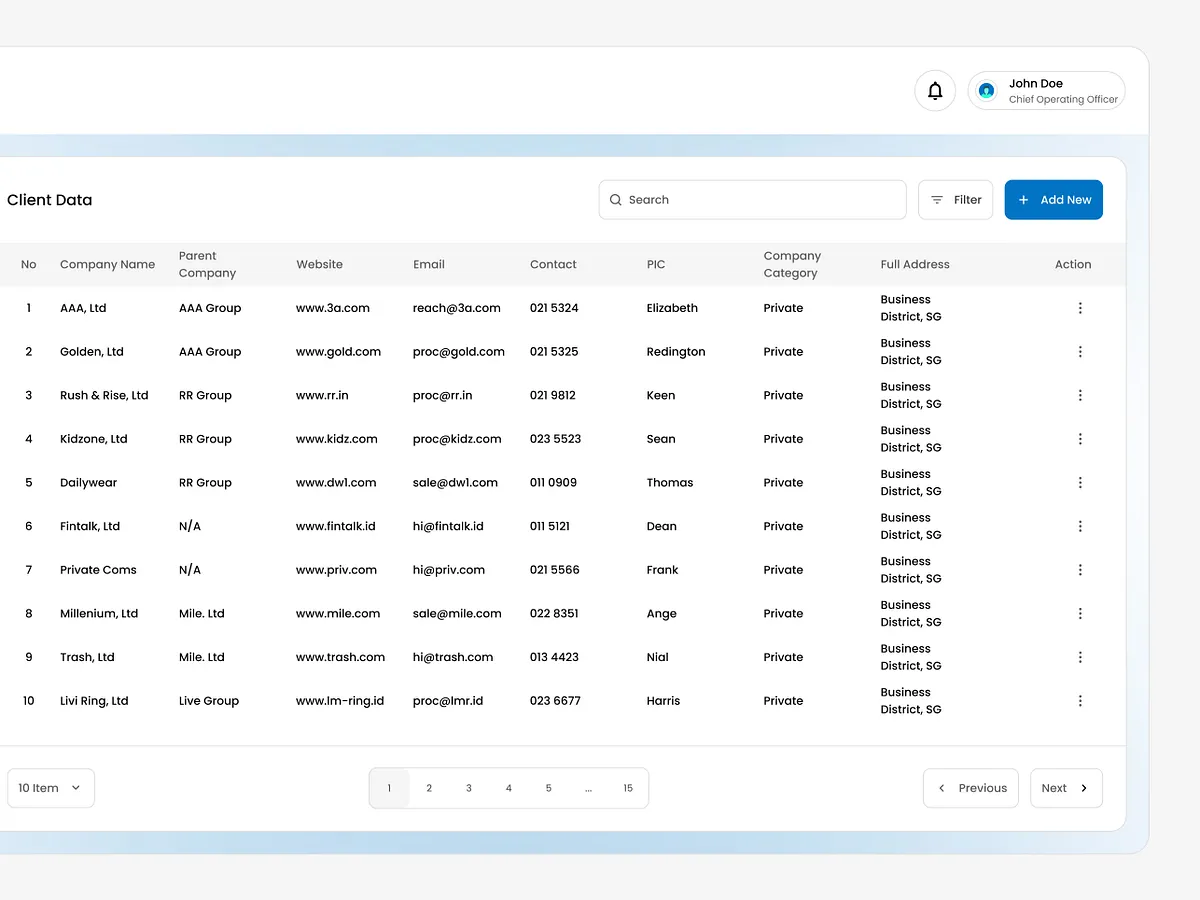The width and height of the screenshot is (1200, 900).
Task: Go to the Previous page
Action: pyautogui.click(x=971, y=788)
